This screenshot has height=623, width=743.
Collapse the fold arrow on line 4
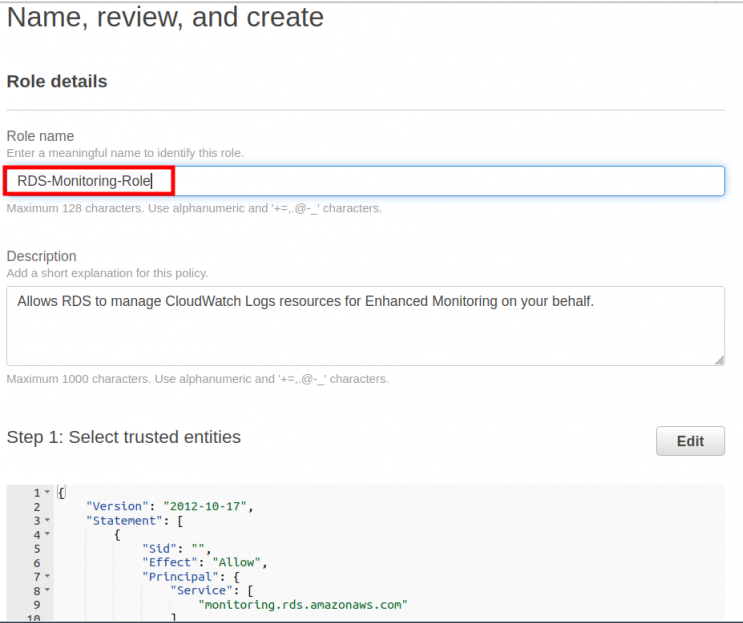[47, 535]
